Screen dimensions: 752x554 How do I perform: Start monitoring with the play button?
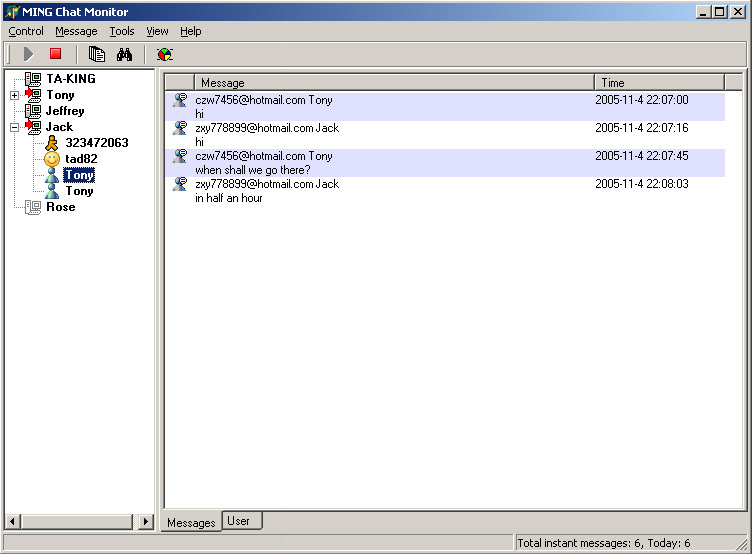28,54
